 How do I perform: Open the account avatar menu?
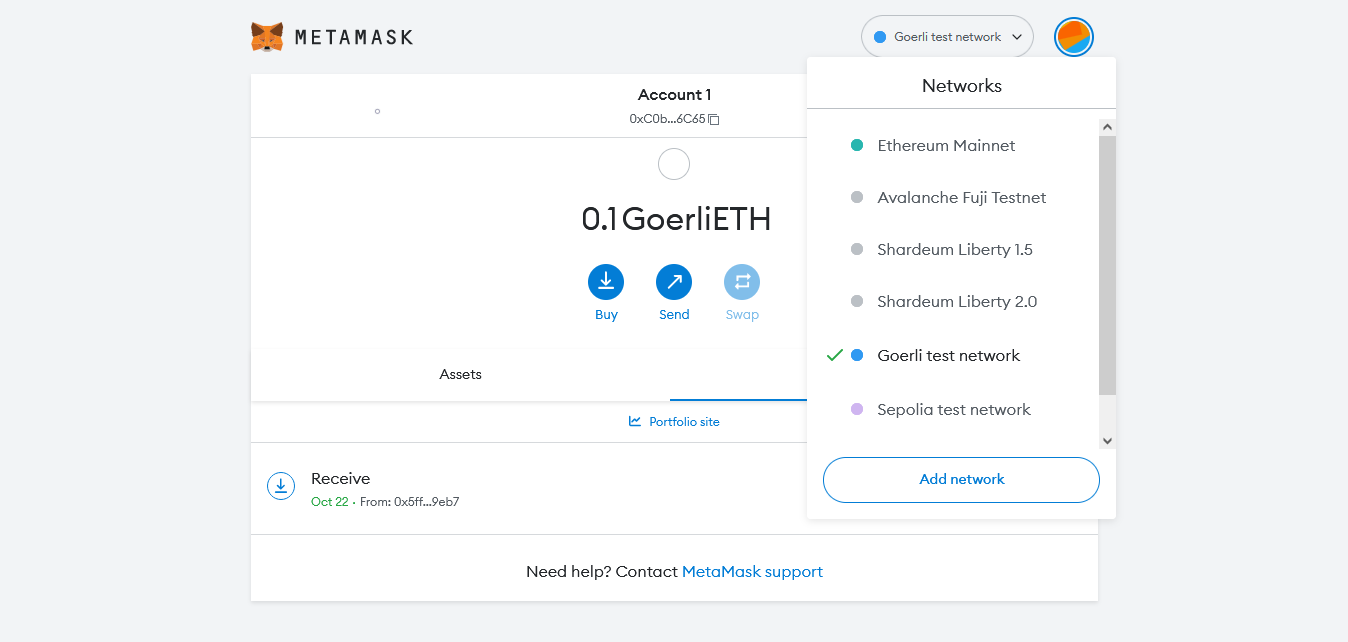pos(1073,37)
